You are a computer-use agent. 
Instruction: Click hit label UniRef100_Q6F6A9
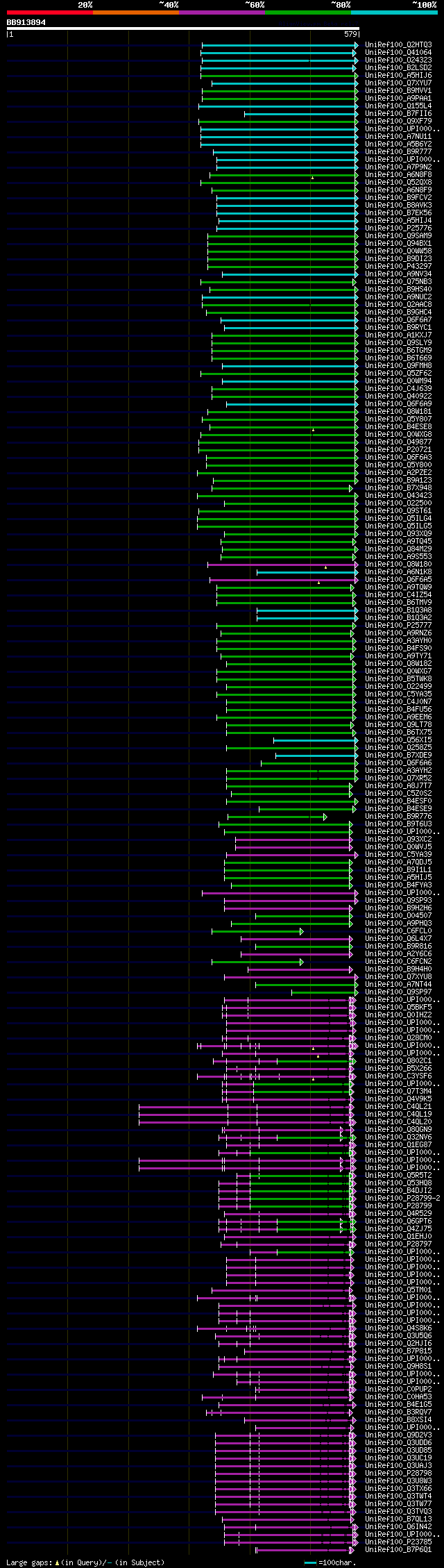tap(398, 403)
